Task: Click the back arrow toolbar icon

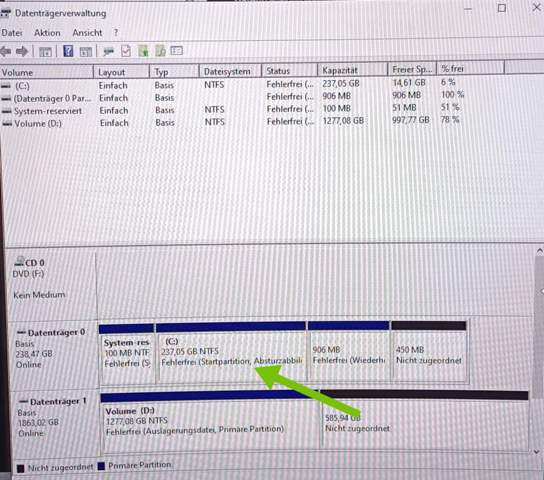Action: point(6,51)
